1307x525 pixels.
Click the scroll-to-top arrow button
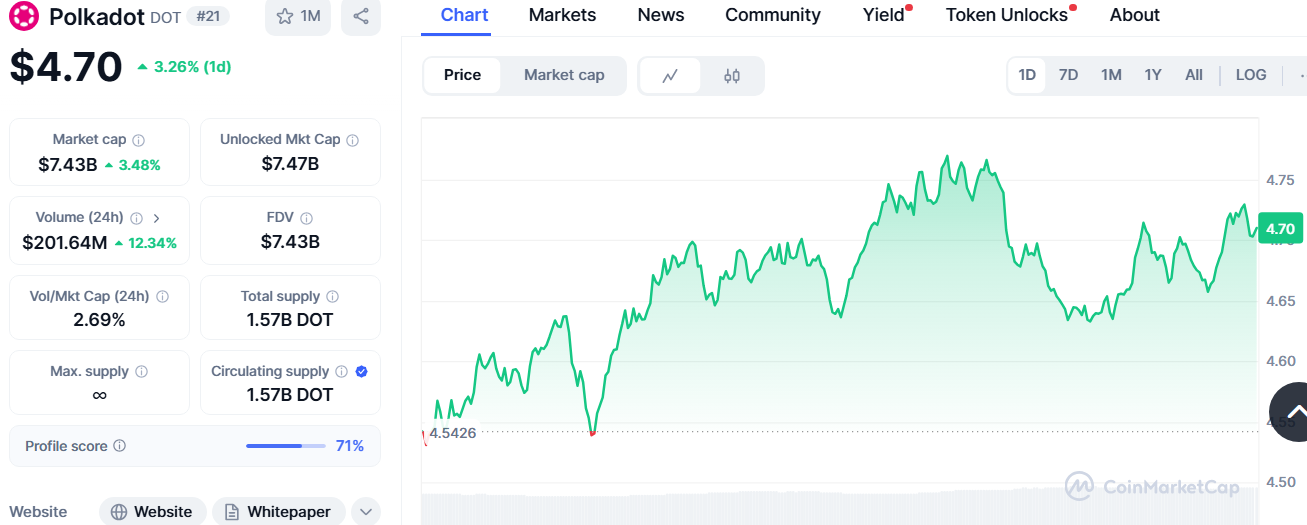[1296, 411]
